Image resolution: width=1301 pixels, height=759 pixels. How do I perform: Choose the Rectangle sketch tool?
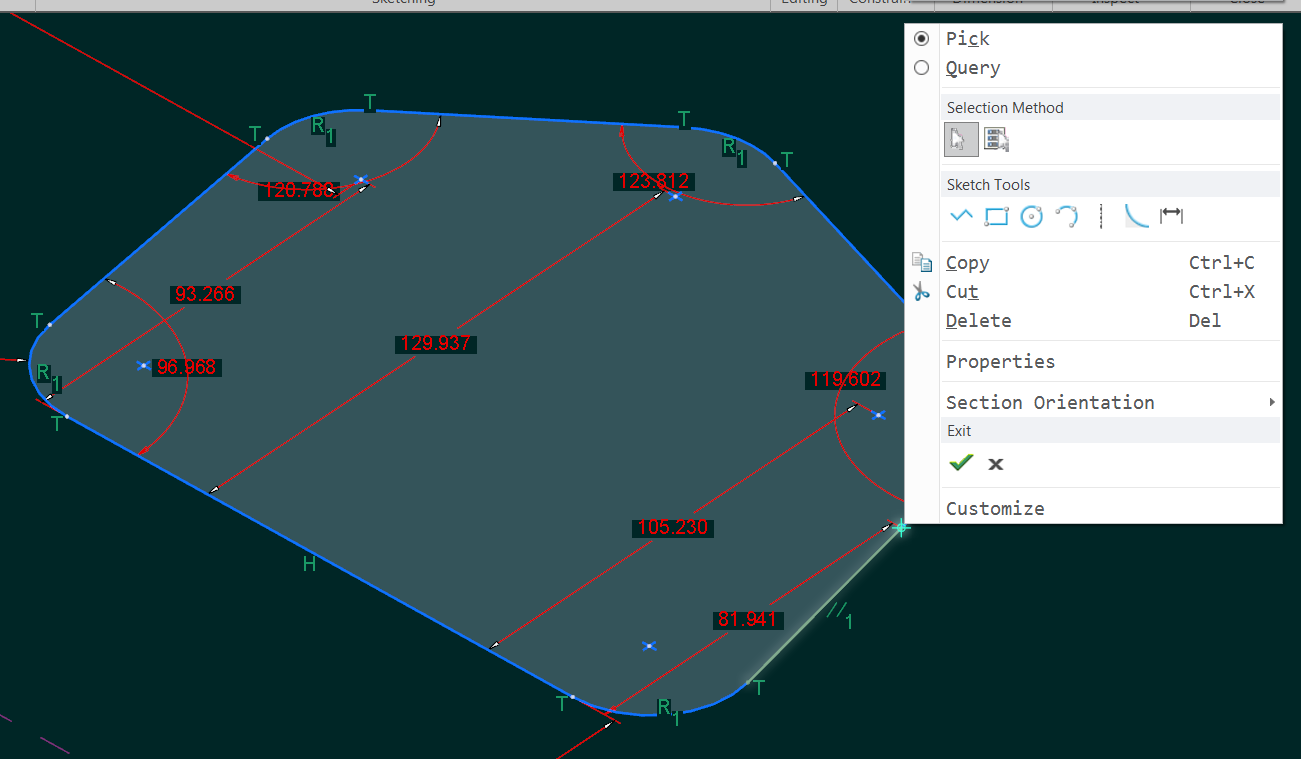pos(996,216)
